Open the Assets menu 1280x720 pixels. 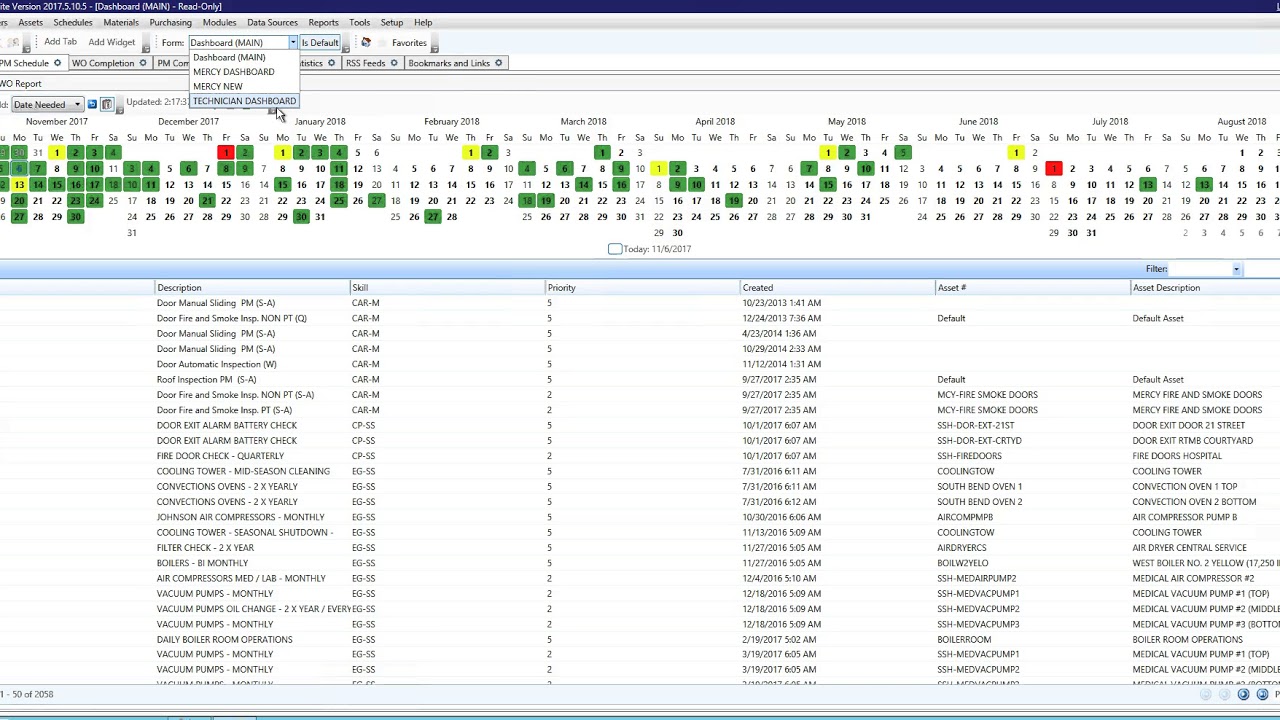pos(30,22)
